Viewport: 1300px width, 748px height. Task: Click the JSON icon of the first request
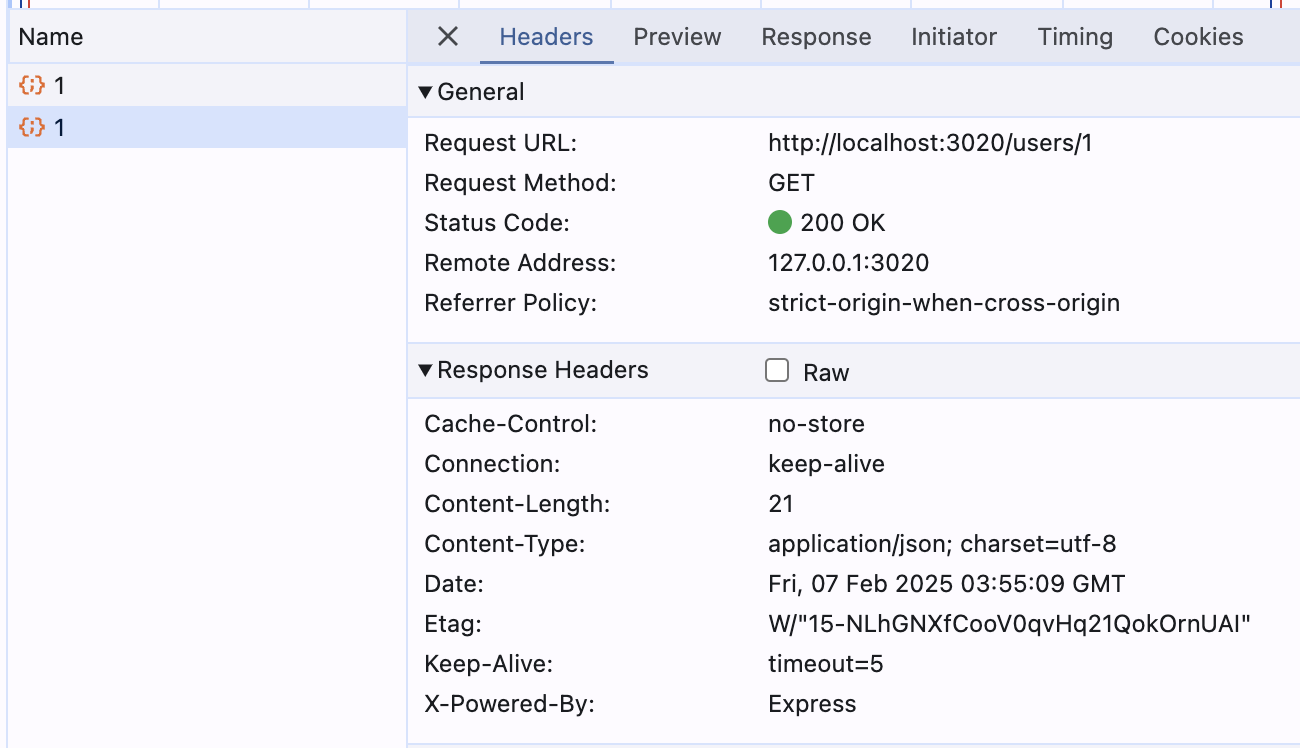pos(32,86)
